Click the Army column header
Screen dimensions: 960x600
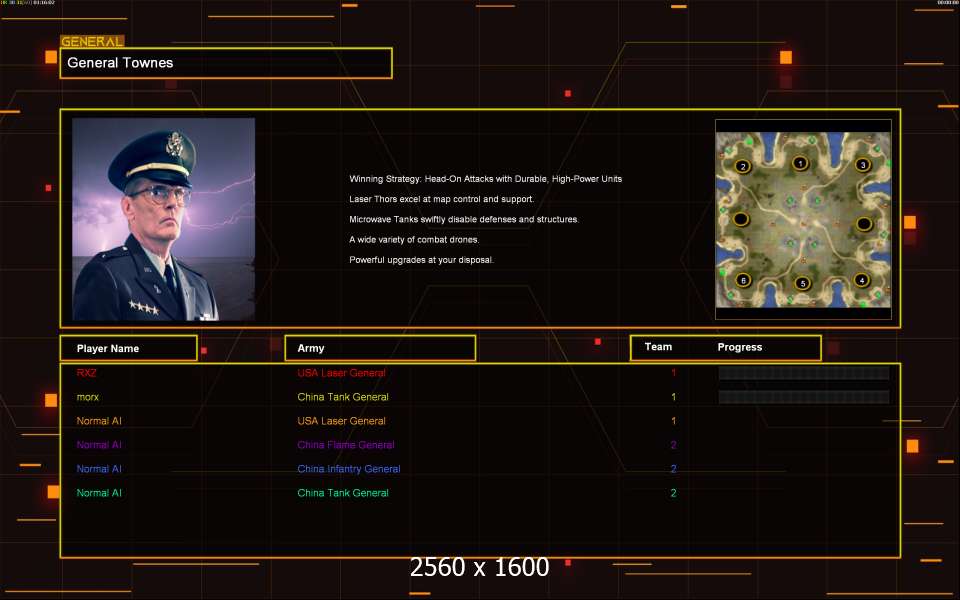pos(380,348)
